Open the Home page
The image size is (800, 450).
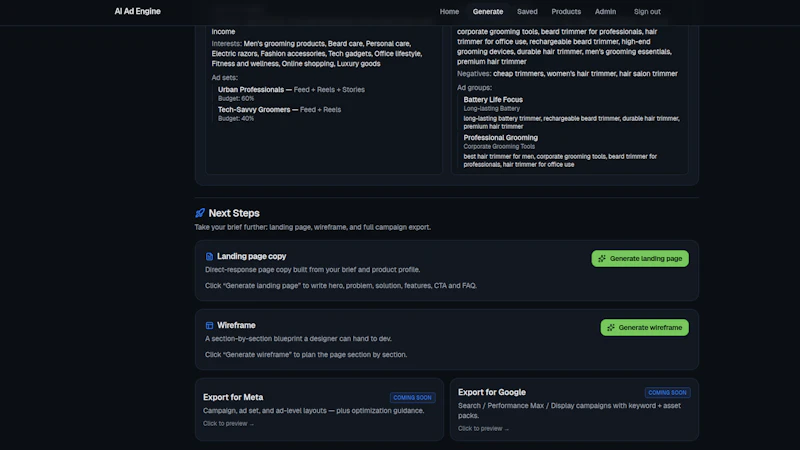[449, 12]
